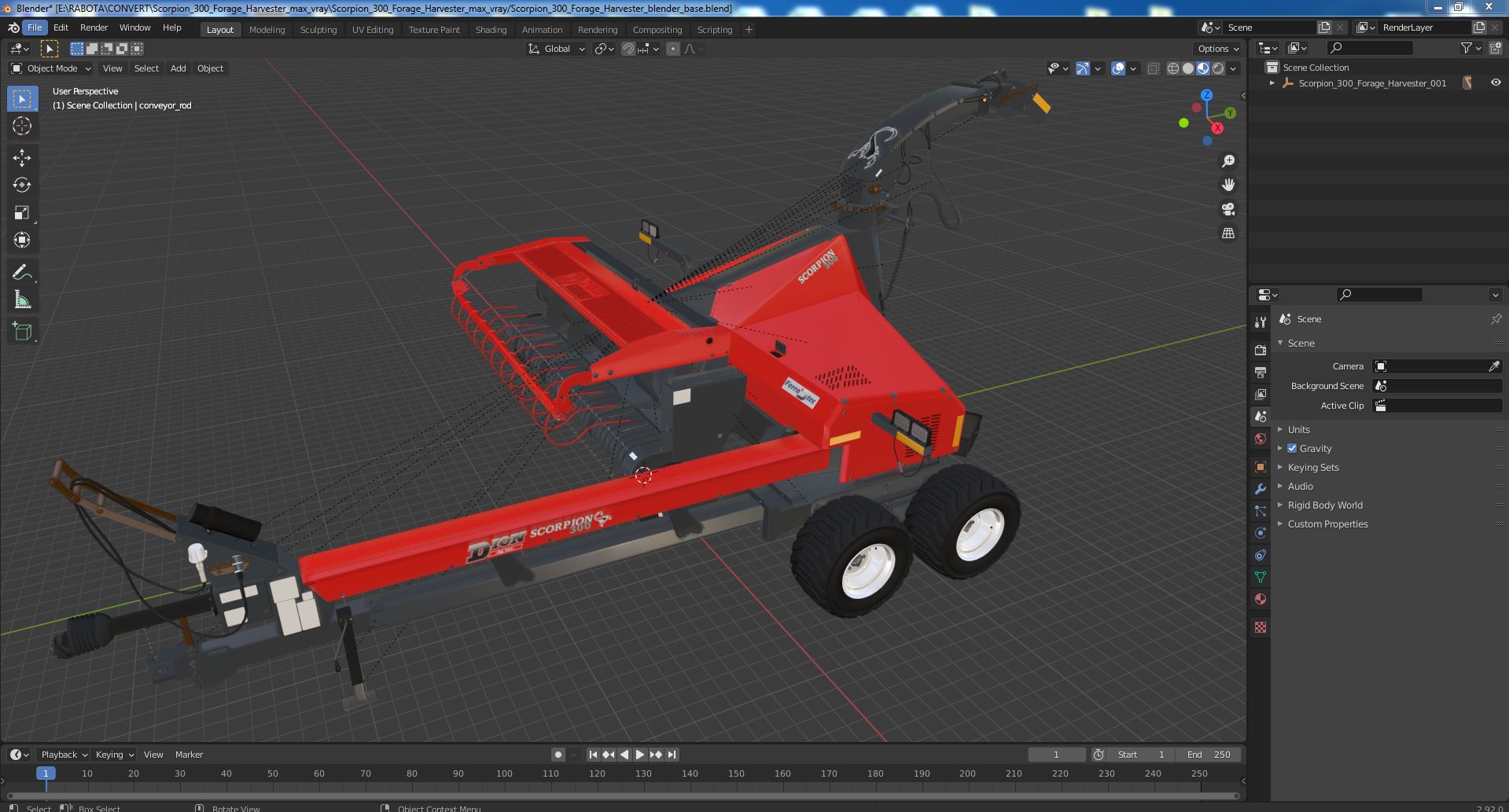Switch to solid shading

click(x=1188, y=68)
